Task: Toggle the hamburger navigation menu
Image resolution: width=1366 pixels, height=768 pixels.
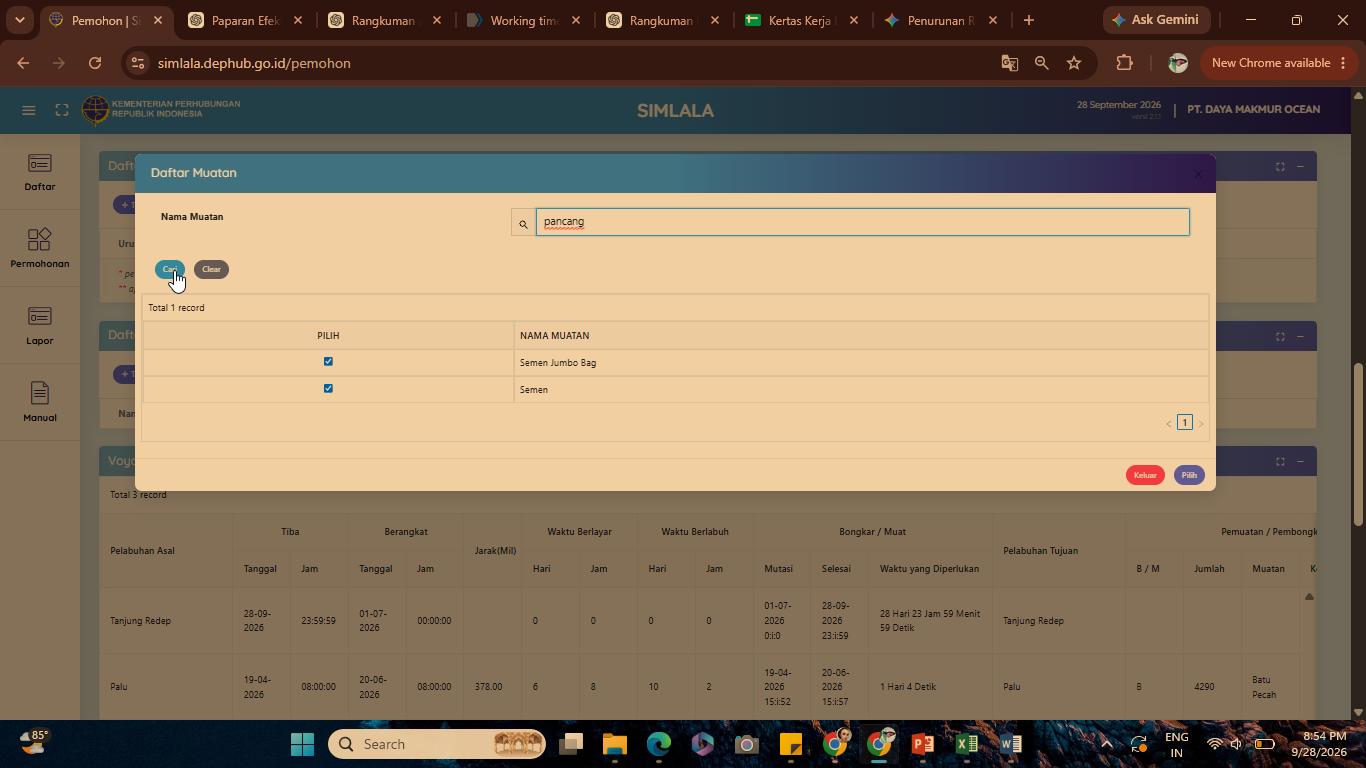Action: (29, 110)
